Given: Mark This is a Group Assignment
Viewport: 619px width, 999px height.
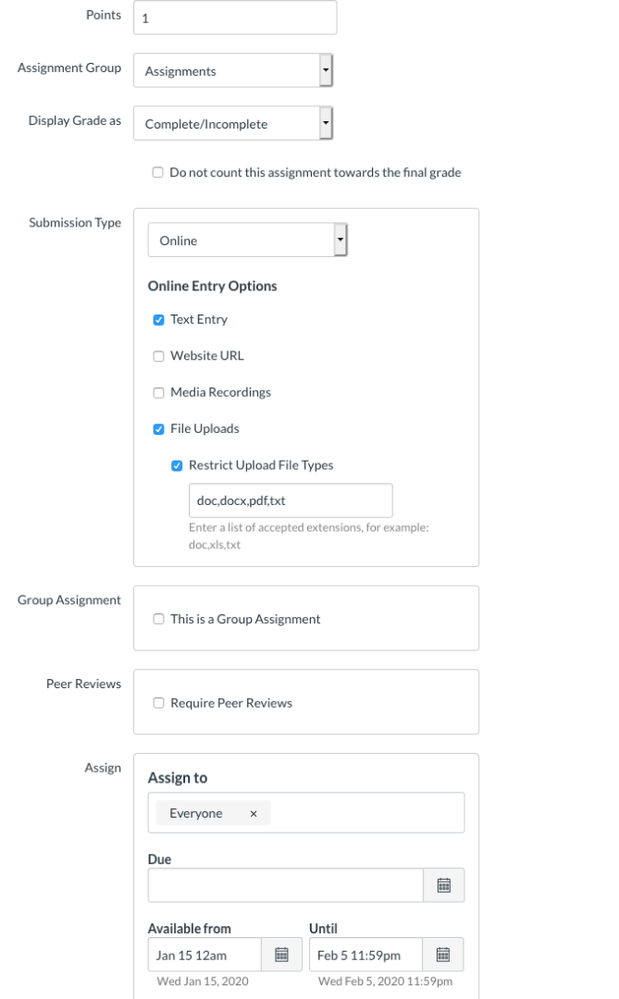Looking at the screenshot, I should tap(158, 619).
